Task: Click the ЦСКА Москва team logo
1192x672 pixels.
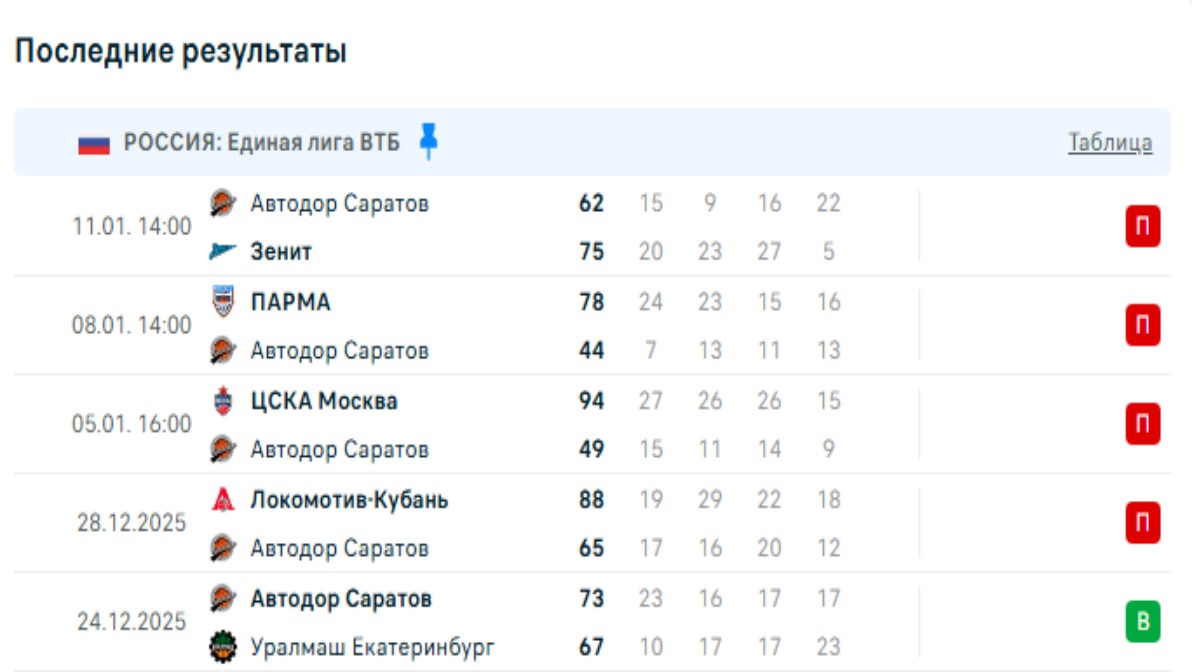Action: [x=222, y=401]
